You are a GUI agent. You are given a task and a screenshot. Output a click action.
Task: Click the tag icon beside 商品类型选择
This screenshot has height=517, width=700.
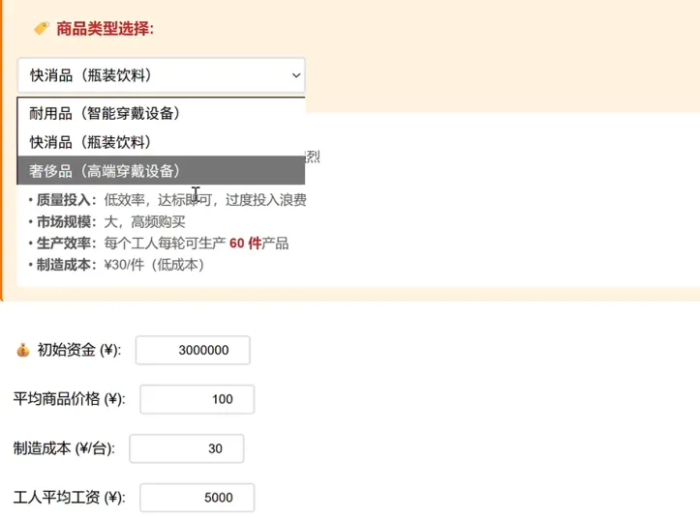click(x=42, y=29)
